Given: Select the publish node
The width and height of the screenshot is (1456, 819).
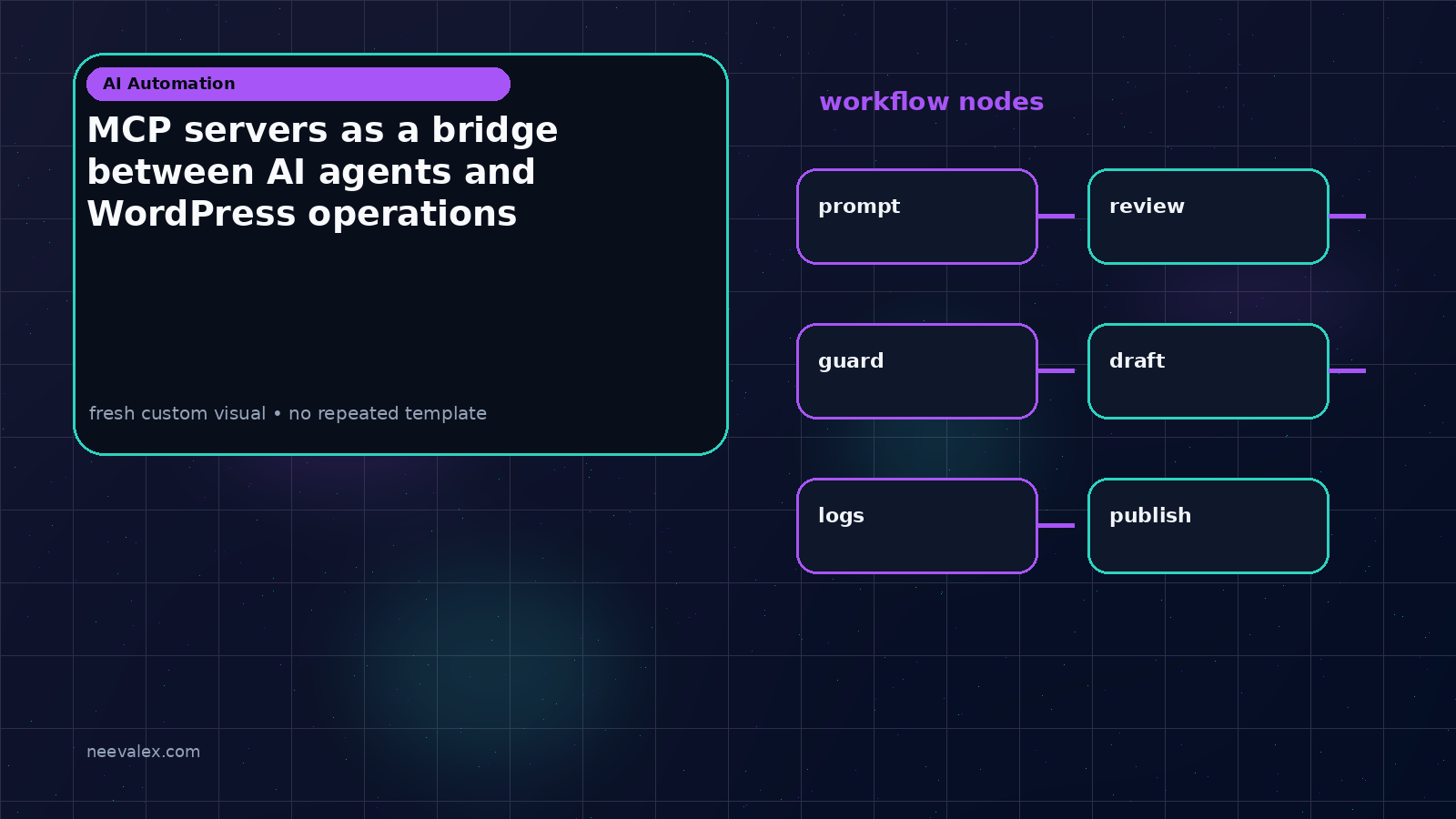Looking at the screenshot, I should [x=1208, y=526].
